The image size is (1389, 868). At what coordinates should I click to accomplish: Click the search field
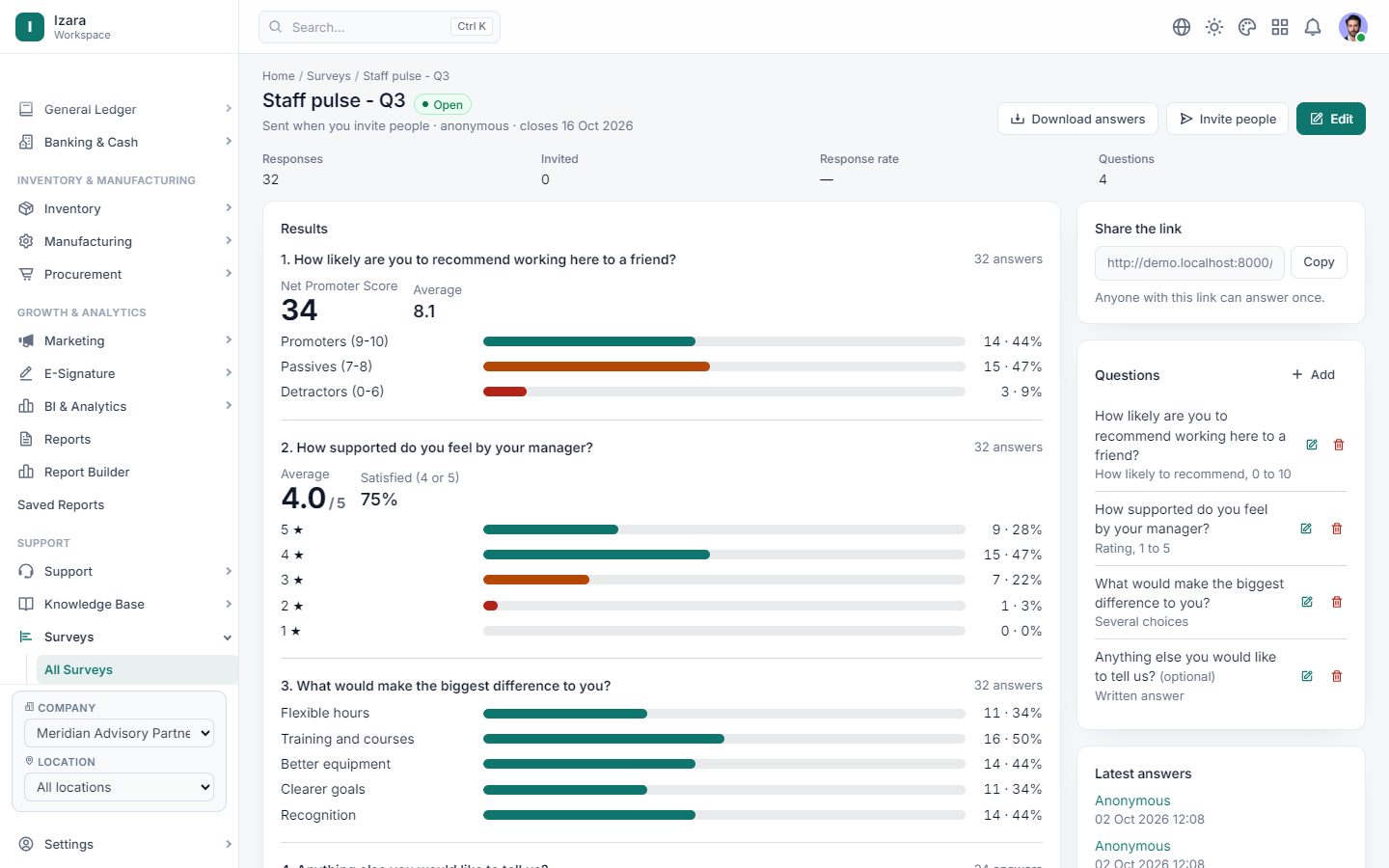click(x=379, y=27)
